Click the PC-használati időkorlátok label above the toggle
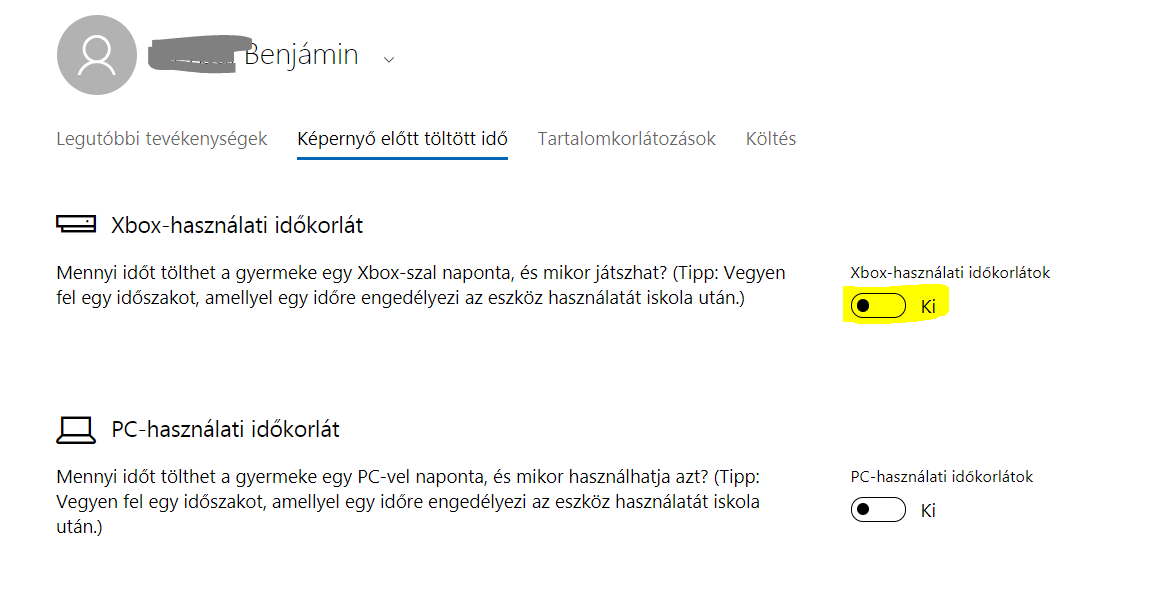1151x610 pixels. pos(941,477)
